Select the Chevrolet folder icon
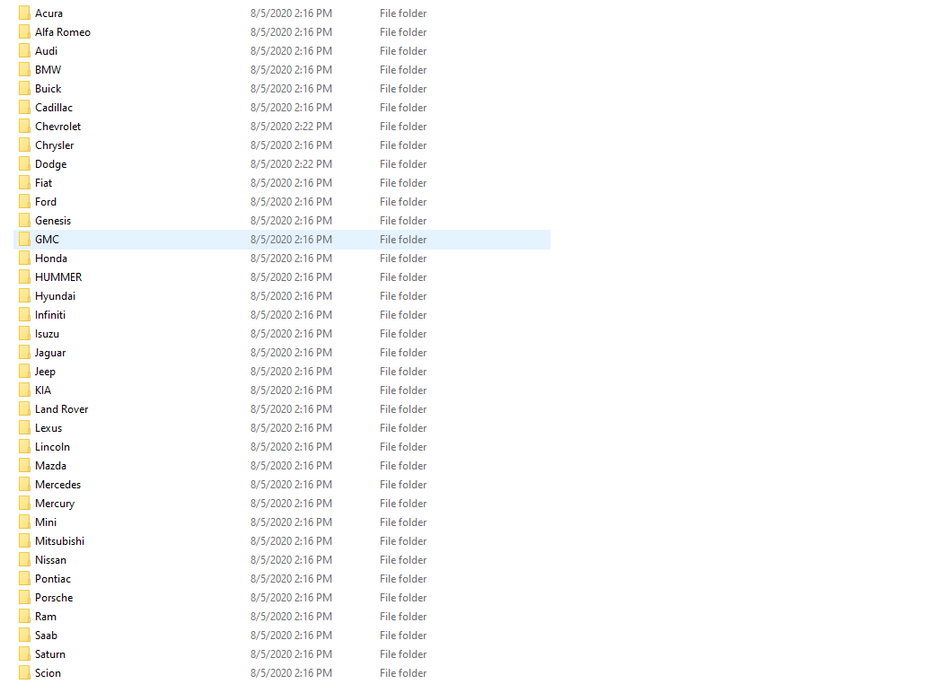 pyautogui.click(x=24, y=126)
